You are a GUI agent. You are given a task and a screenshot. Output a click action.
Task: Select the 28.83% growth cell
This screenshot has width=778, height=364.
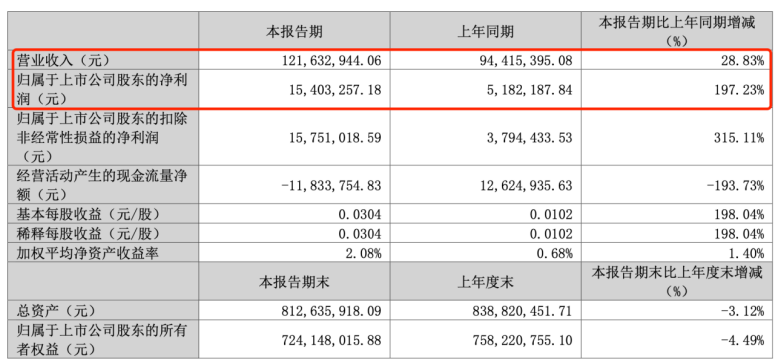tap(743, 61)
